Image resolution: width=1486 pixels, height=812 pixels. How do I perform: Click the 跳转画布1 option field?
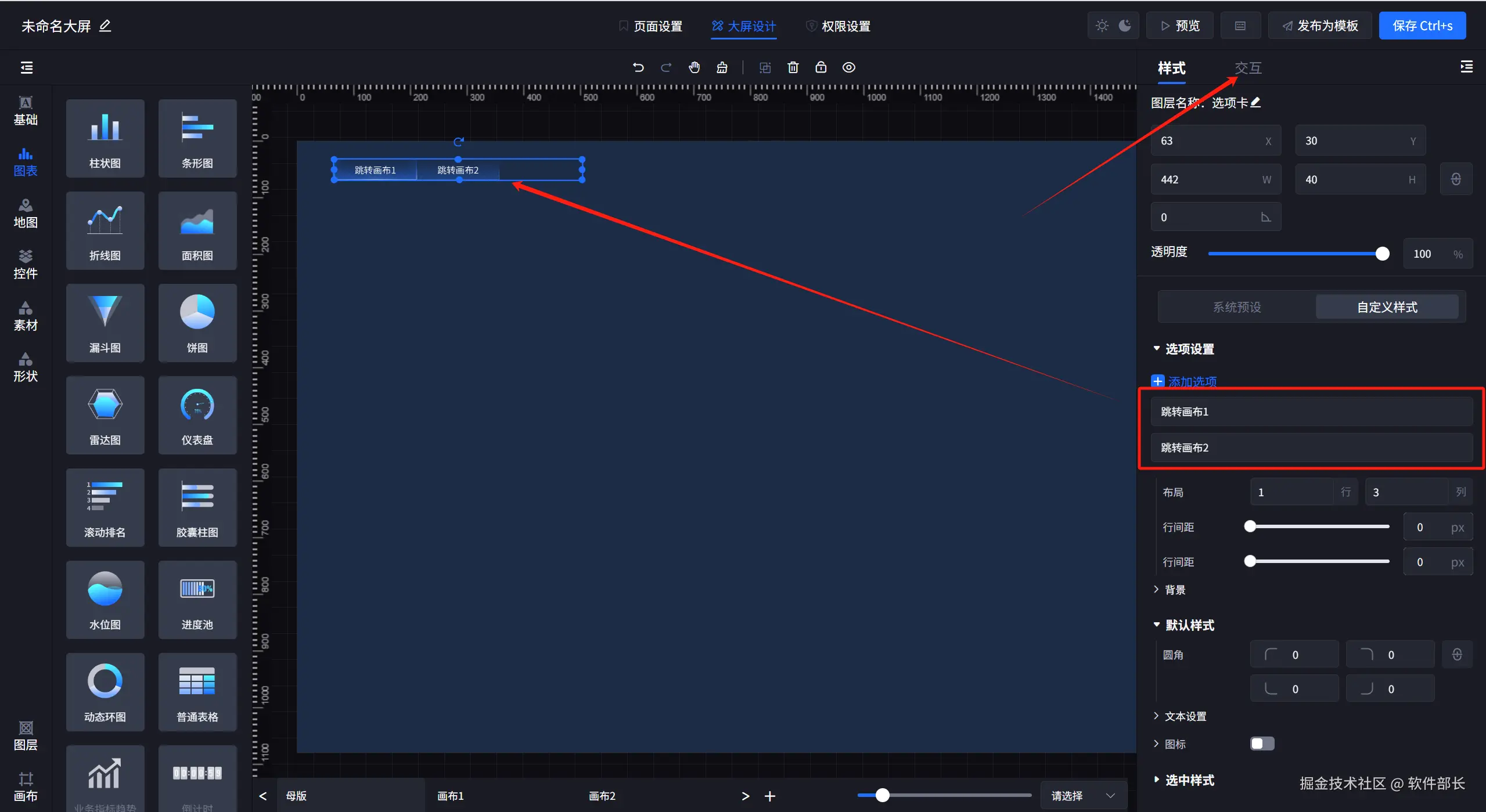point(1311,412)
